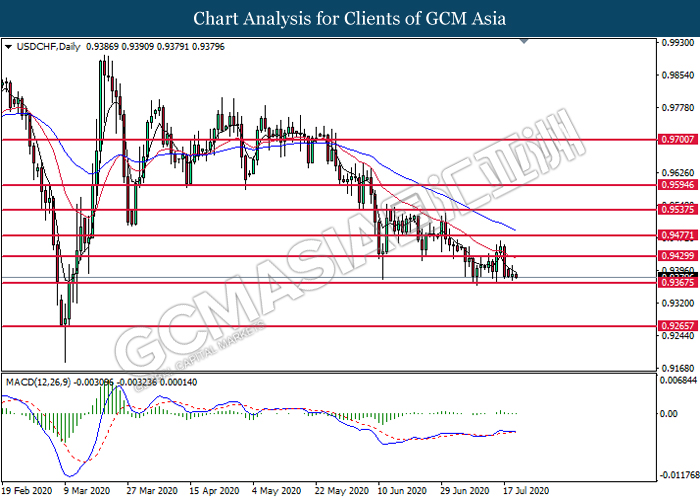
Task: Click the 0.99300 price axis value
Action: [x=678, y=43]
